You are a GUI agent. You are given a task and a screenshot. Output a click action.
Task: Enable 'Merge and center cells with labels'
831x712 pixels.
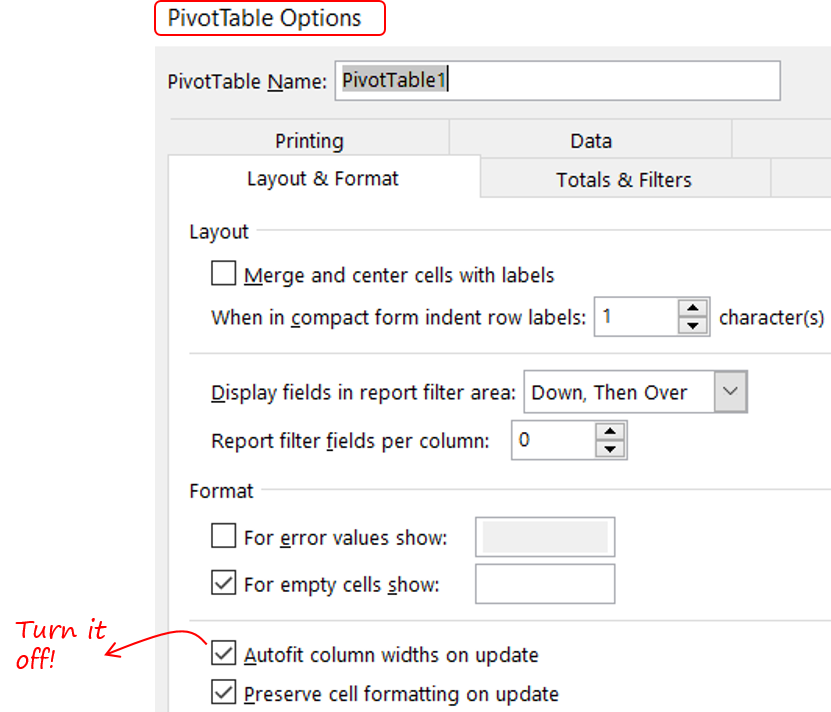[x=223, y=275]
